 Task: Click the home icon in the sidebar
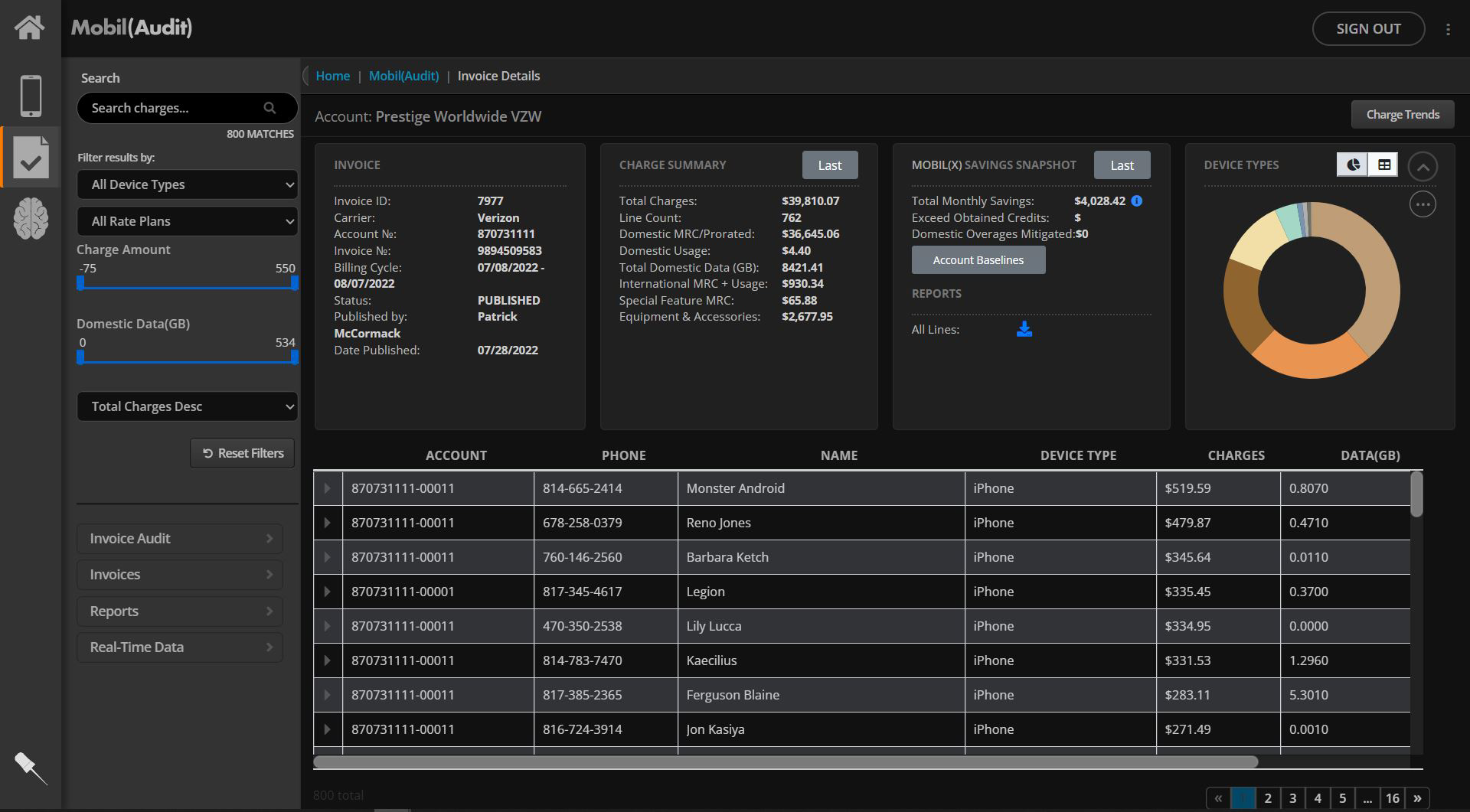(x=30, y=28)
